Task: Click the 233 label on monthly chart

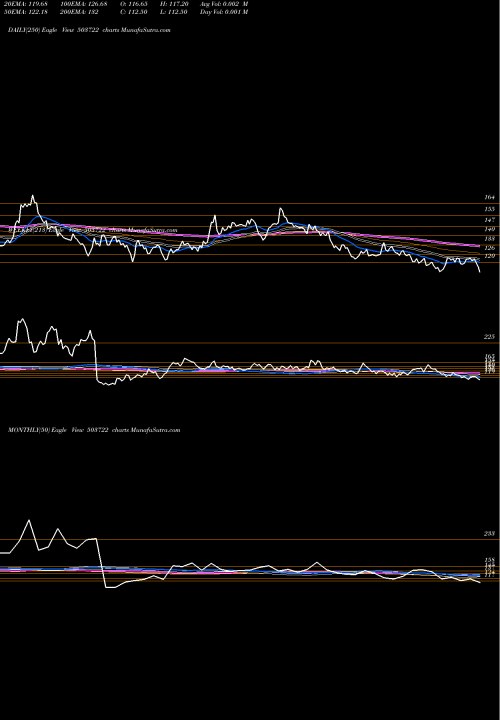Action: click(489, 534)
